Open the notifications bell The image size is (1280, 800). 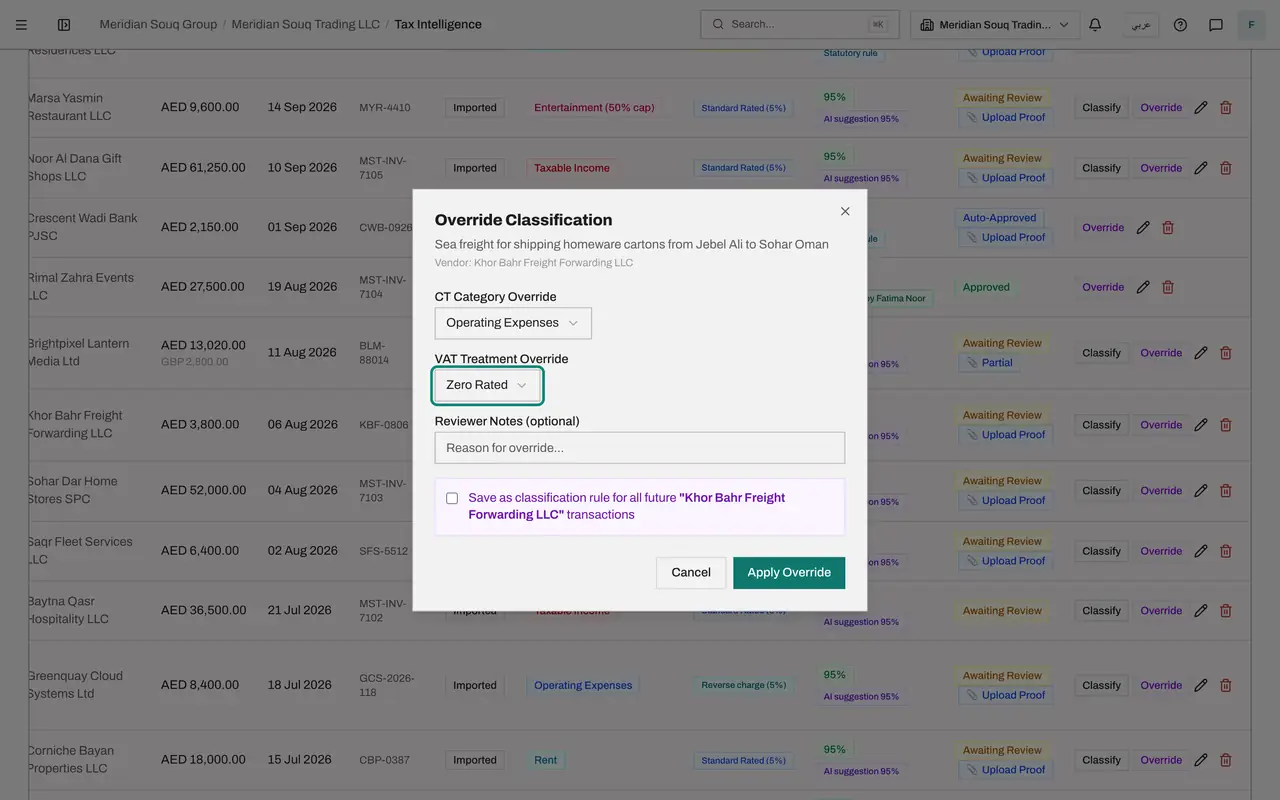coord(1095,25)
